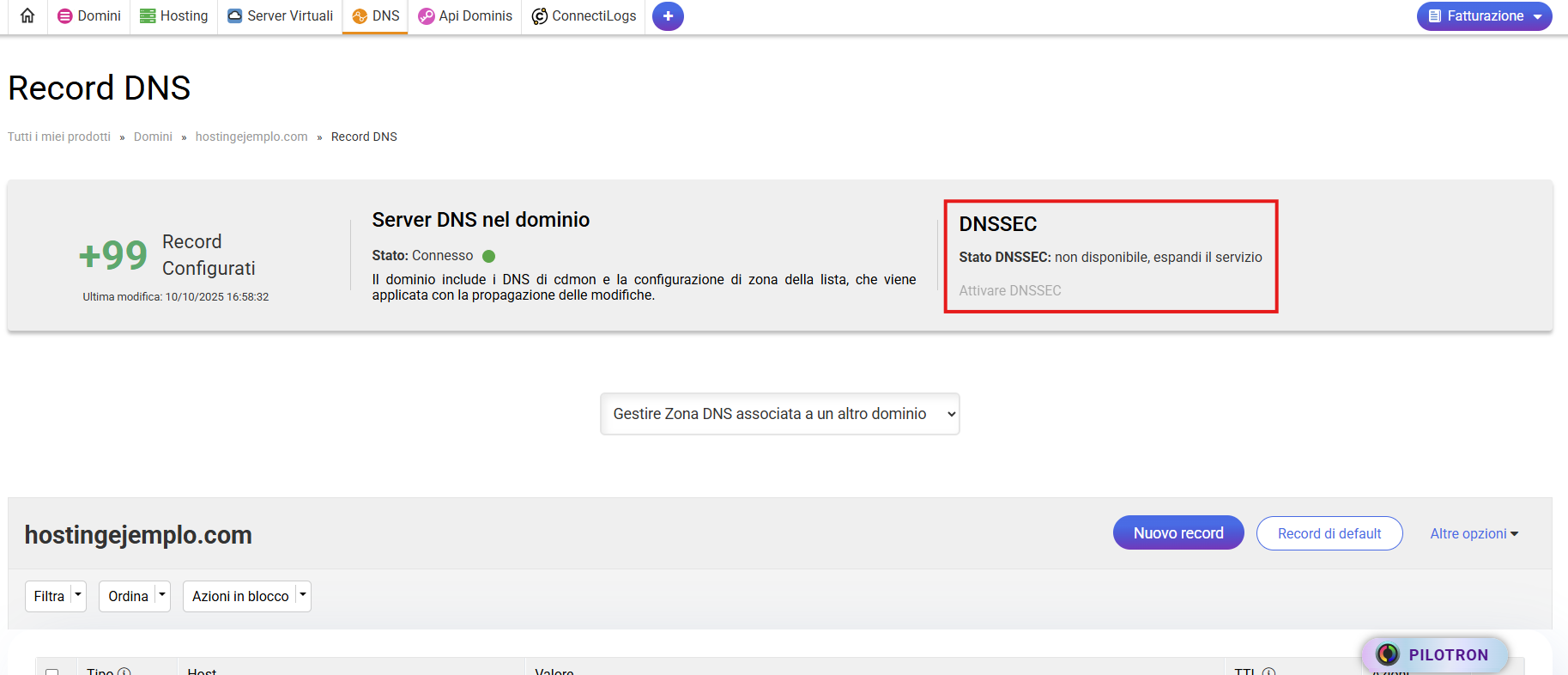Image resolution: width=1568 pixels, height=675 pixels.
Task: Switch to the DNS tab
Action: 376,16
